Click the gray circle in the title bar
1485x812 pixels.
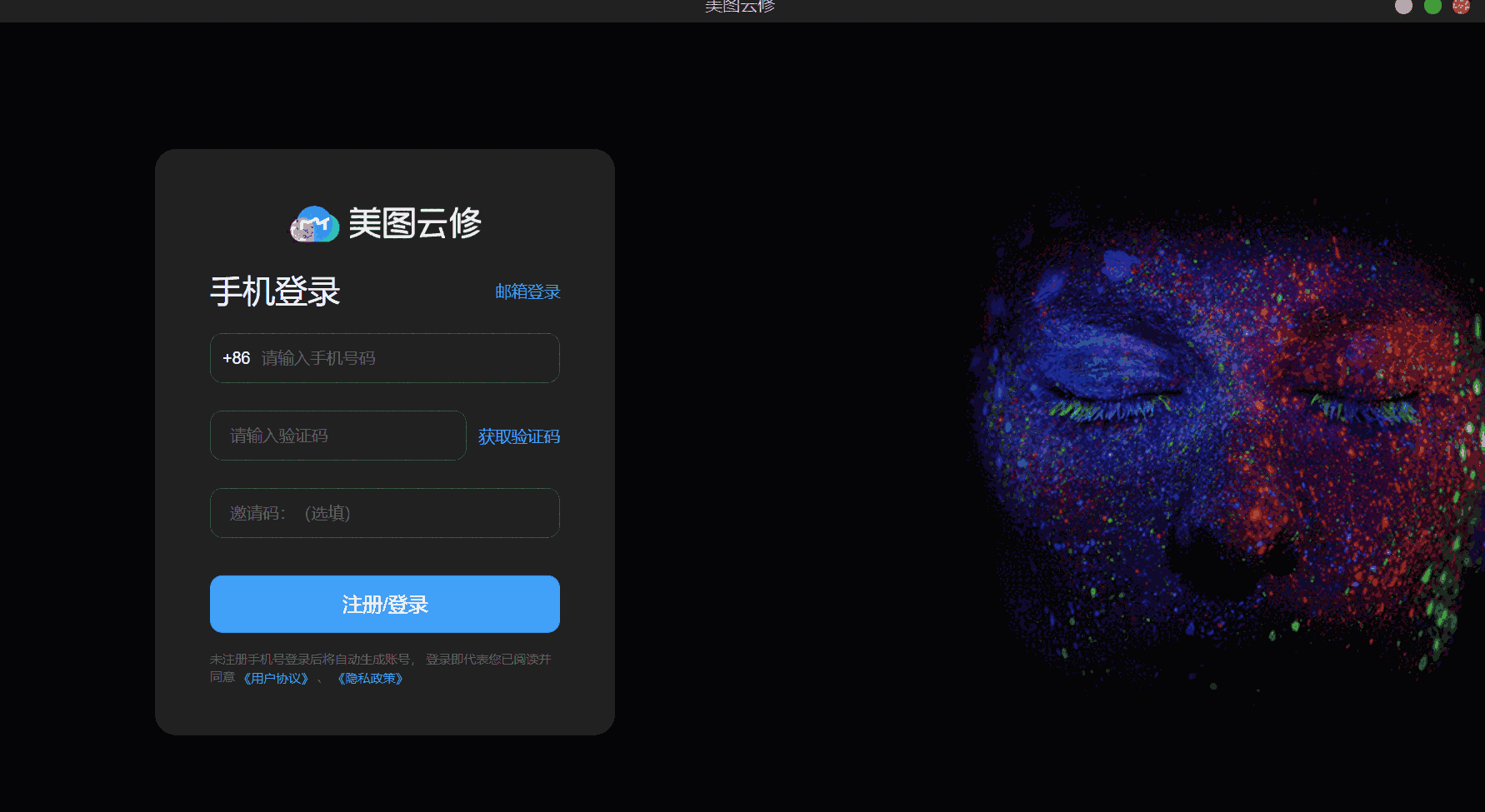[x=1404, y=7]
